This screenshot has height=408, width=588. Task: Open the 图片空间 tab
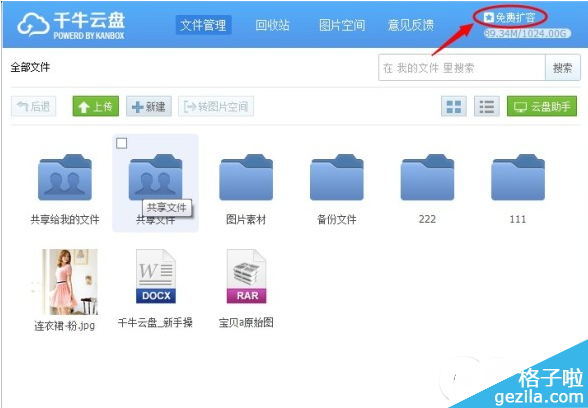pyautogui.click(x=342, y=25)
